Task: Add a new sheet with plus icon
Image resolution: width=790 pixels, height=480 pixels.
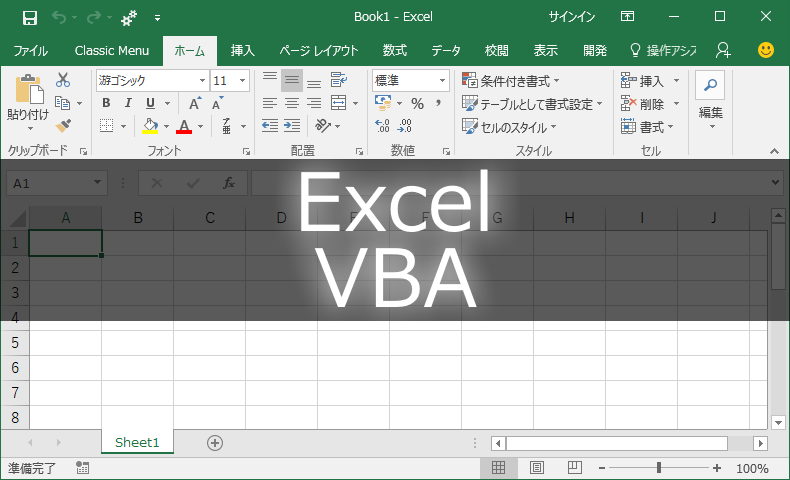Action: (x=215, y=443)
